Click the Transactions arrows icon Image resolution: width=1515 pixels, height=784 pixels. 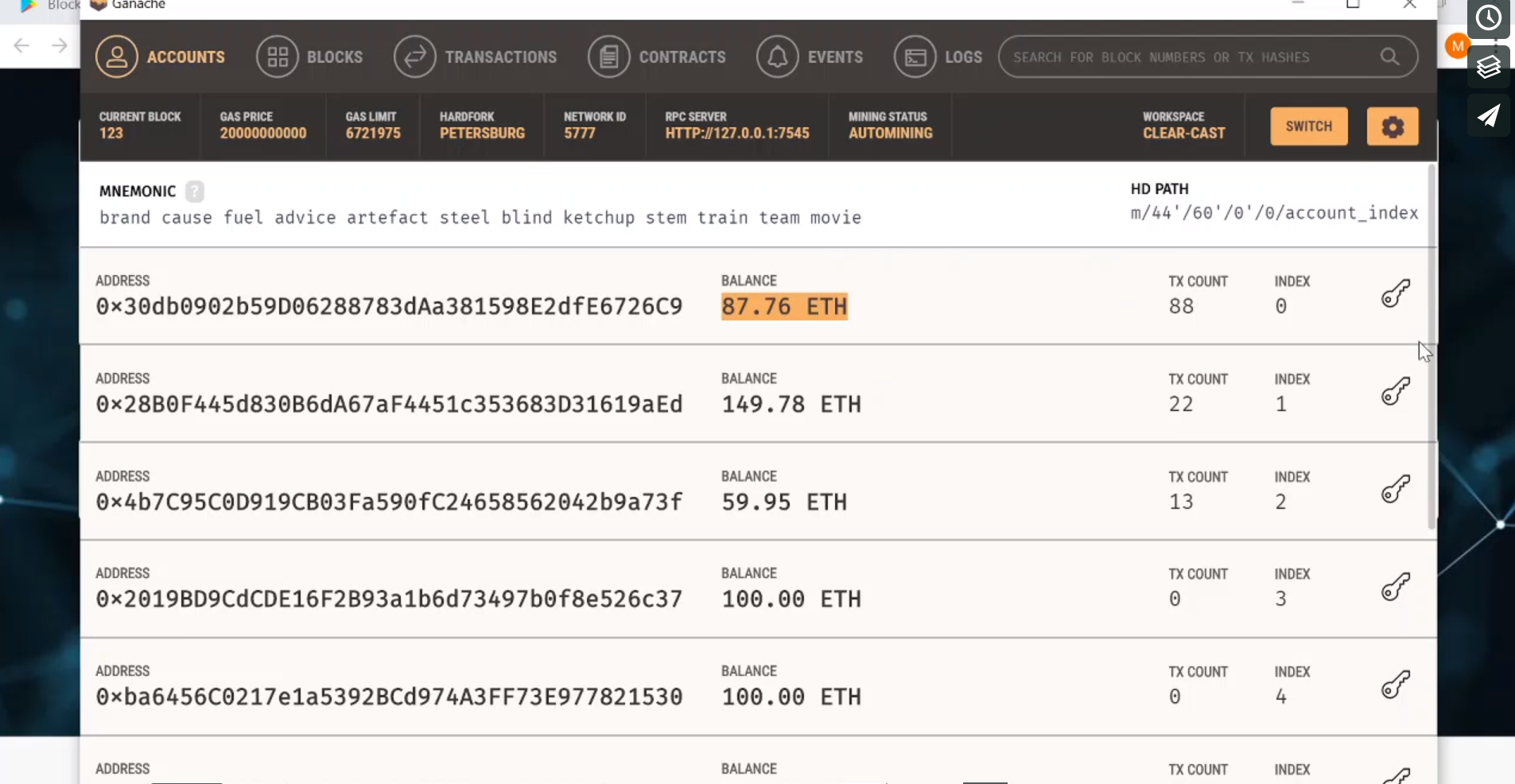(x=415, y=57)
